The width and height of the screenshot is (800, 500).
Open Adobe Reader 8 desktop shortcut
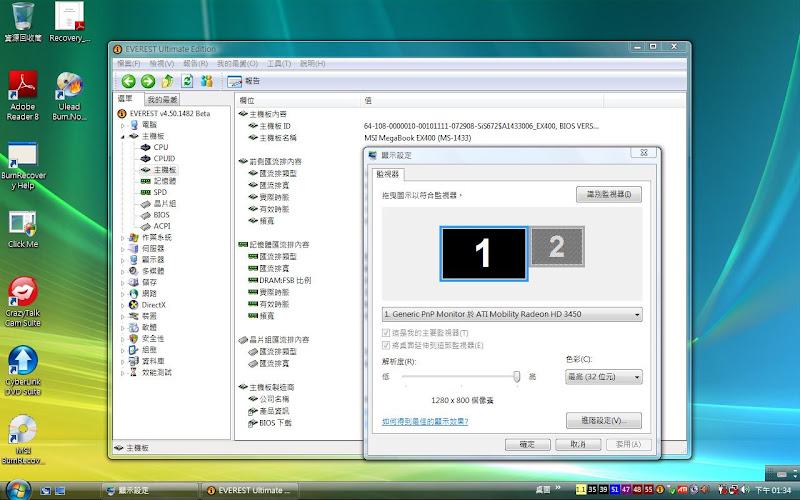(x=23, y=96)
